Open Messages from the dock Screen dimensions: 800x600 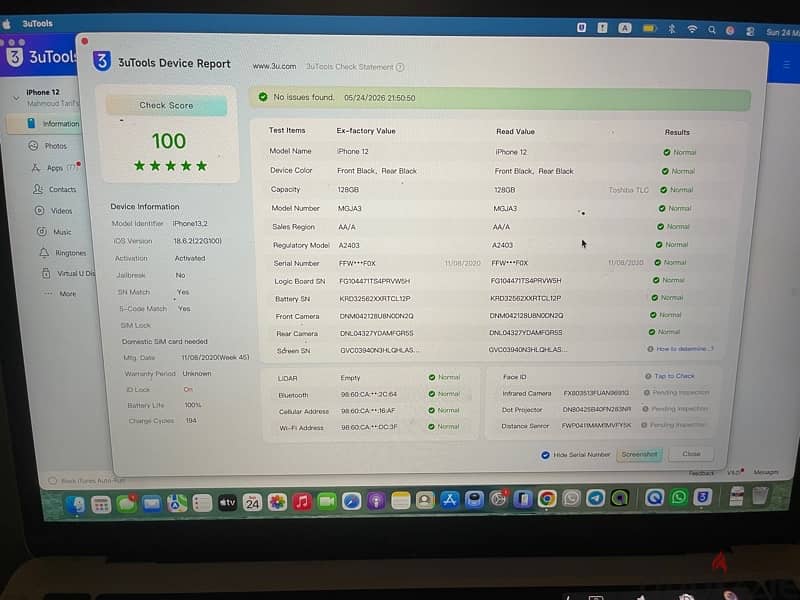point(126,504)
